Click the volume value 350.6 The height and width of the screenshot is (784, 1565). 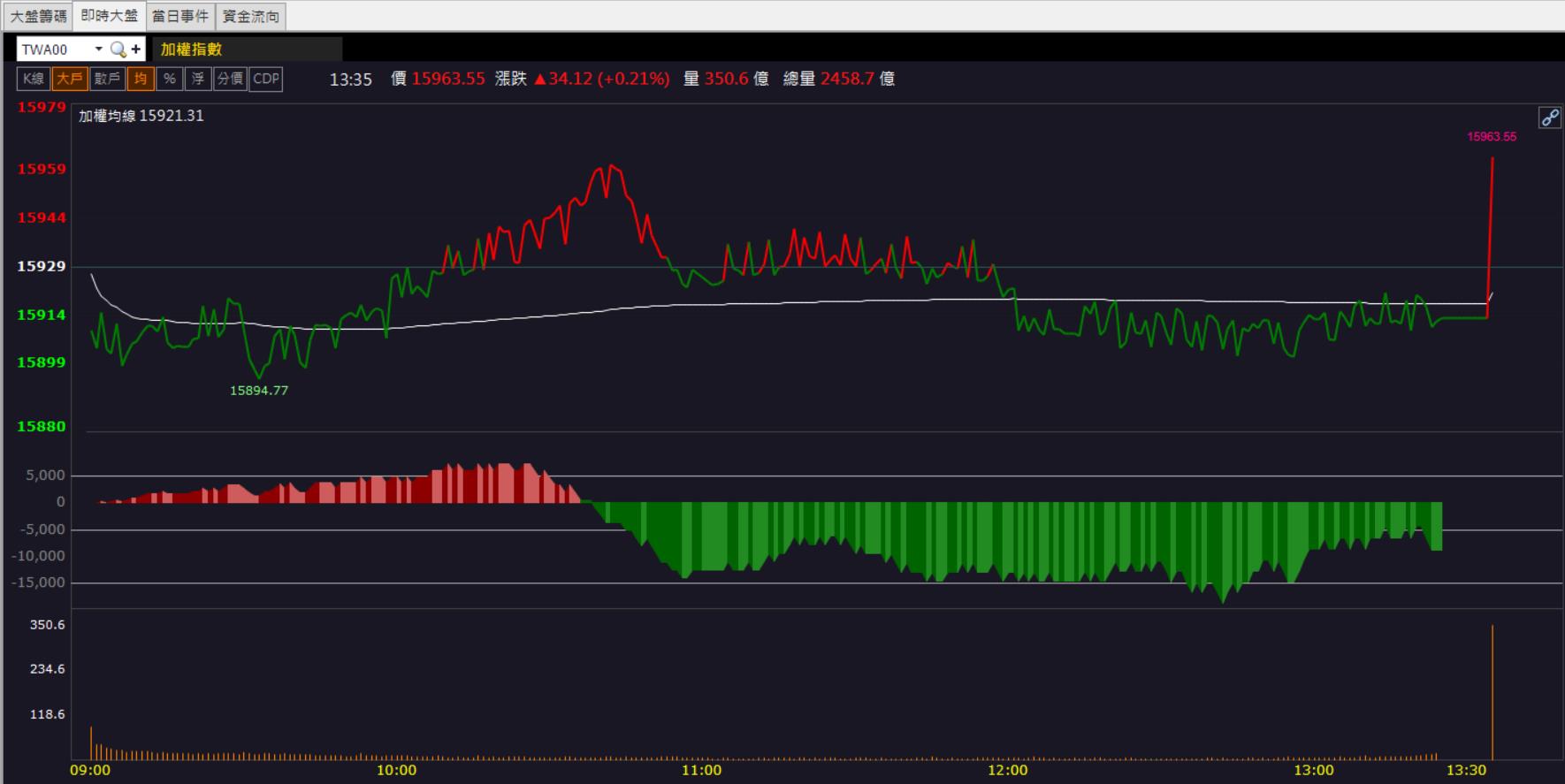(x=728, y=79)
